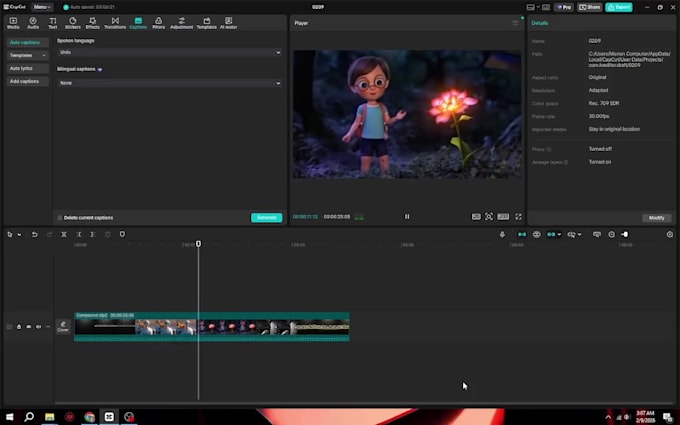Select the Compound clip on timeline

(212, 327)
